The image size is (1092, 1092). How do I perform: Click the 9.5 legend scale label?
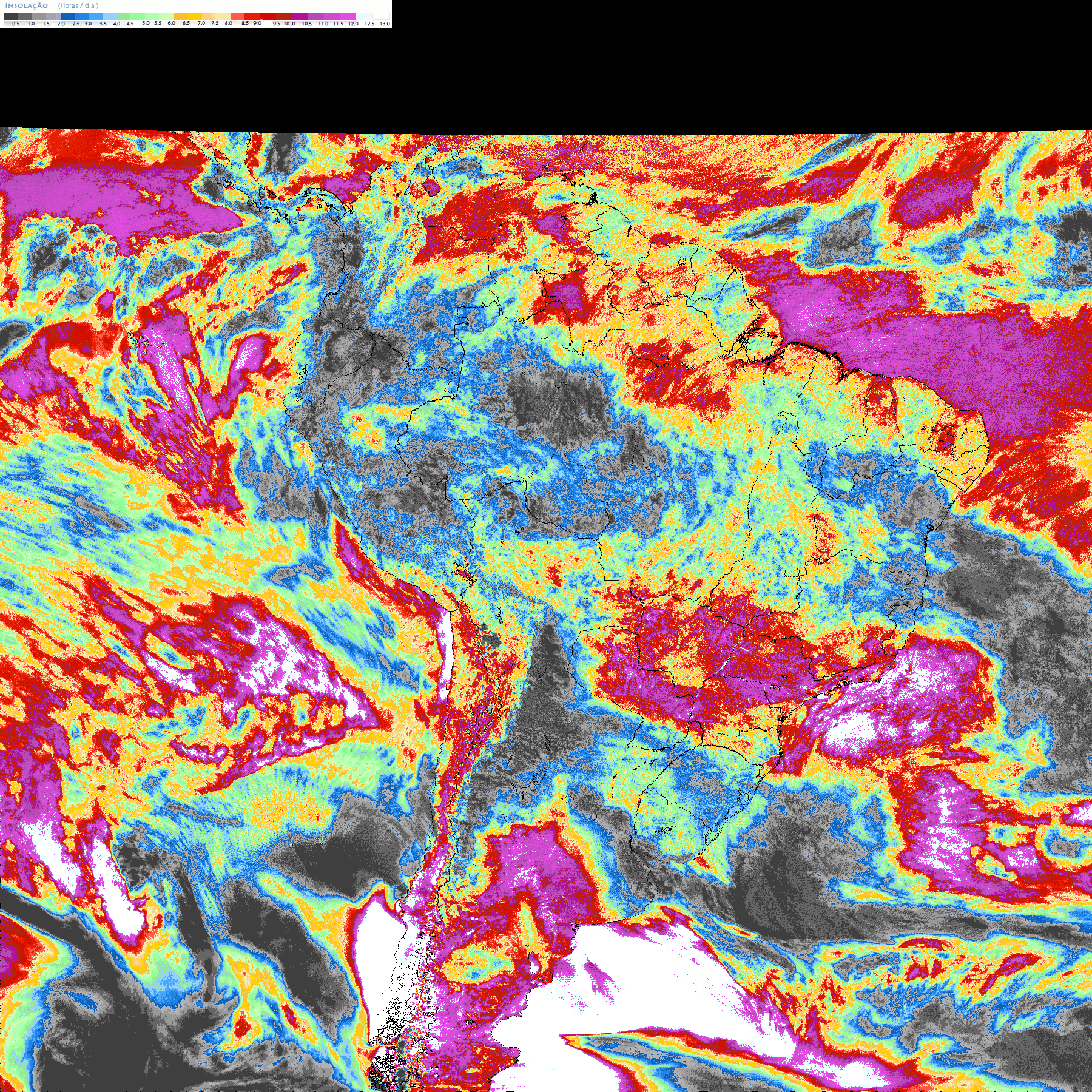[277, 24]
